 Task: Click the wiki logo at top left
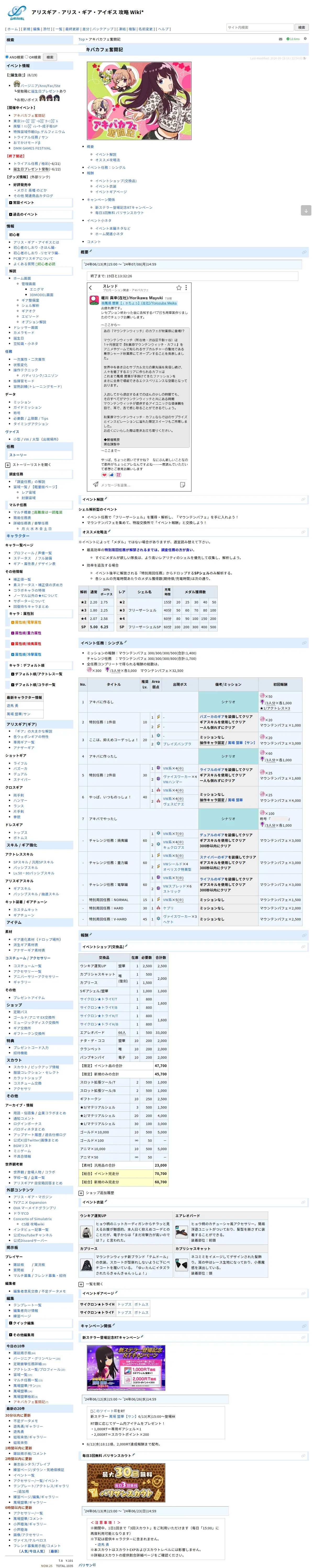[17, 12]
